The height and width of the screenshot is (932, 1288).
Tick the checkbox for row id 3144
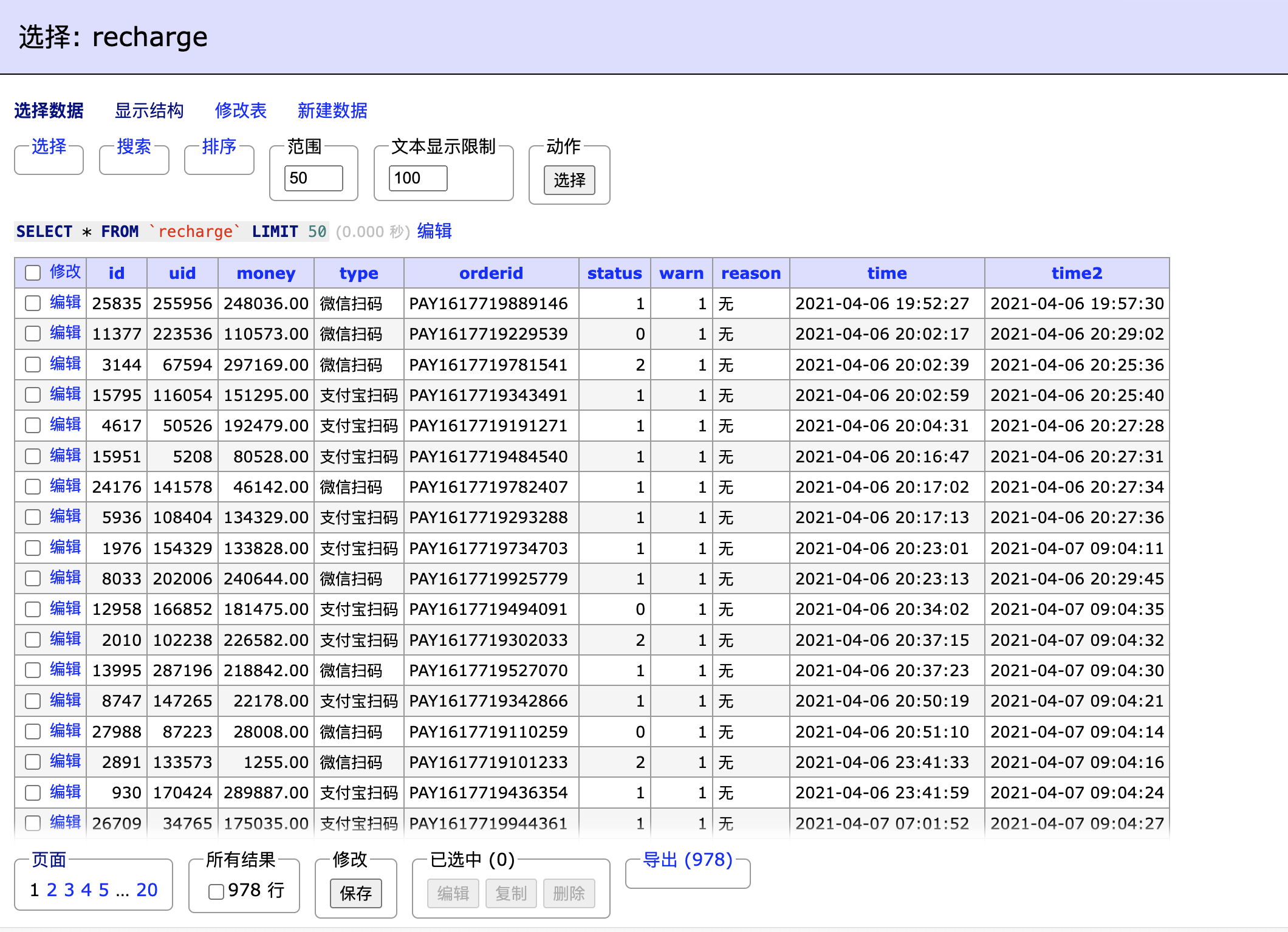[x=33, y=365]
